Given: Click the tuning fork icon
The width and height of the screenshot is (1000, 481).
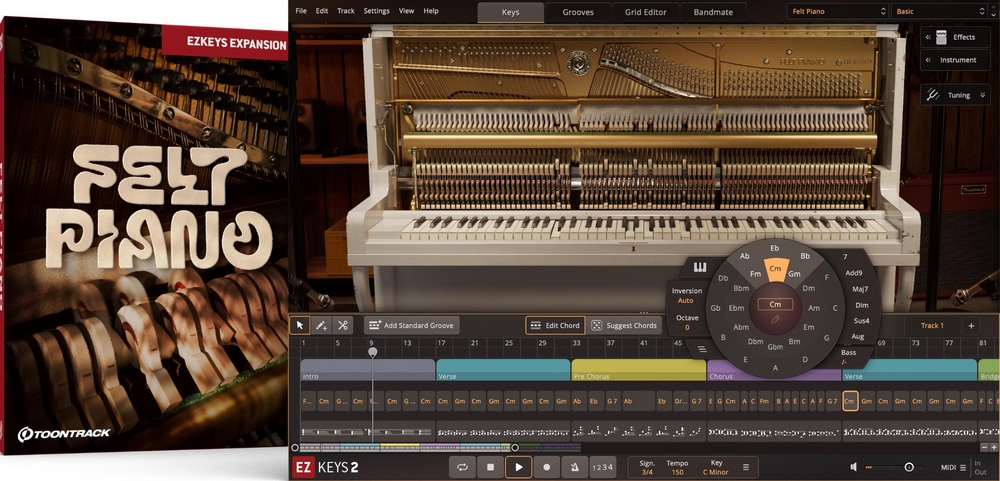Looking at the screenshot, I should [x=933, y=95].
